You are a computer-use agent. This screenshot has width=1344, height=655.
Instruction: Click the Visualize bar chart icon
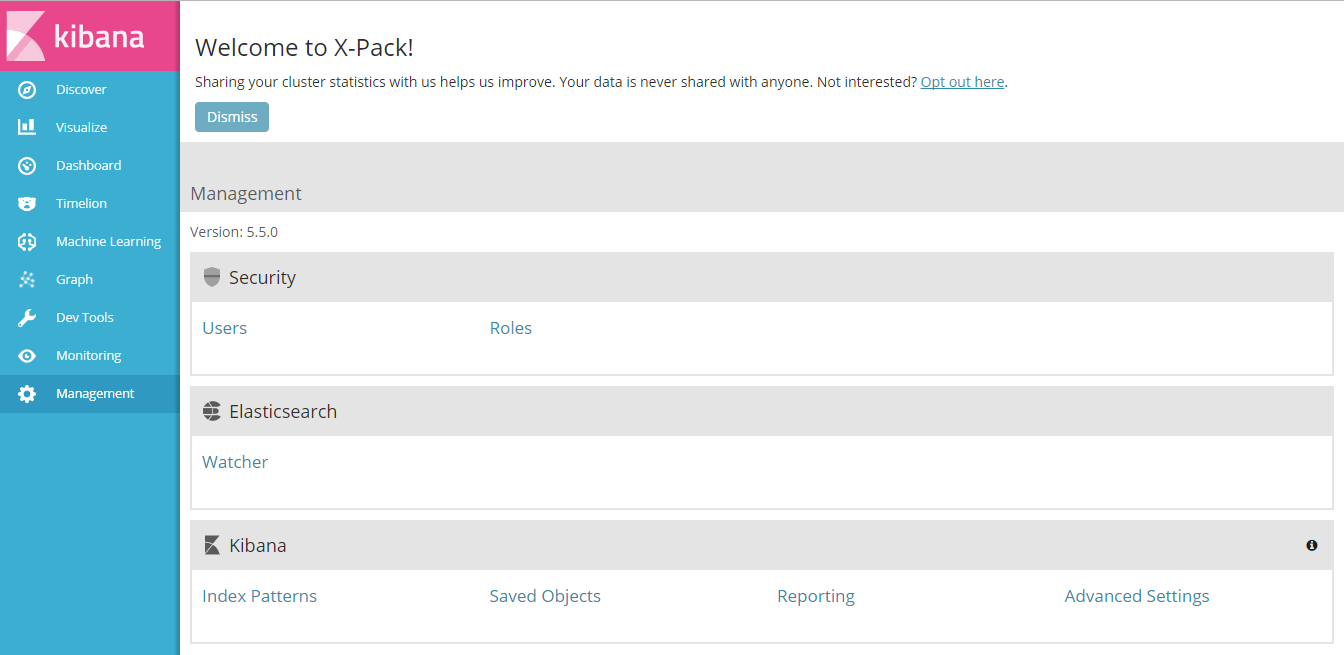pyautogui.click(x=27, y=128)
